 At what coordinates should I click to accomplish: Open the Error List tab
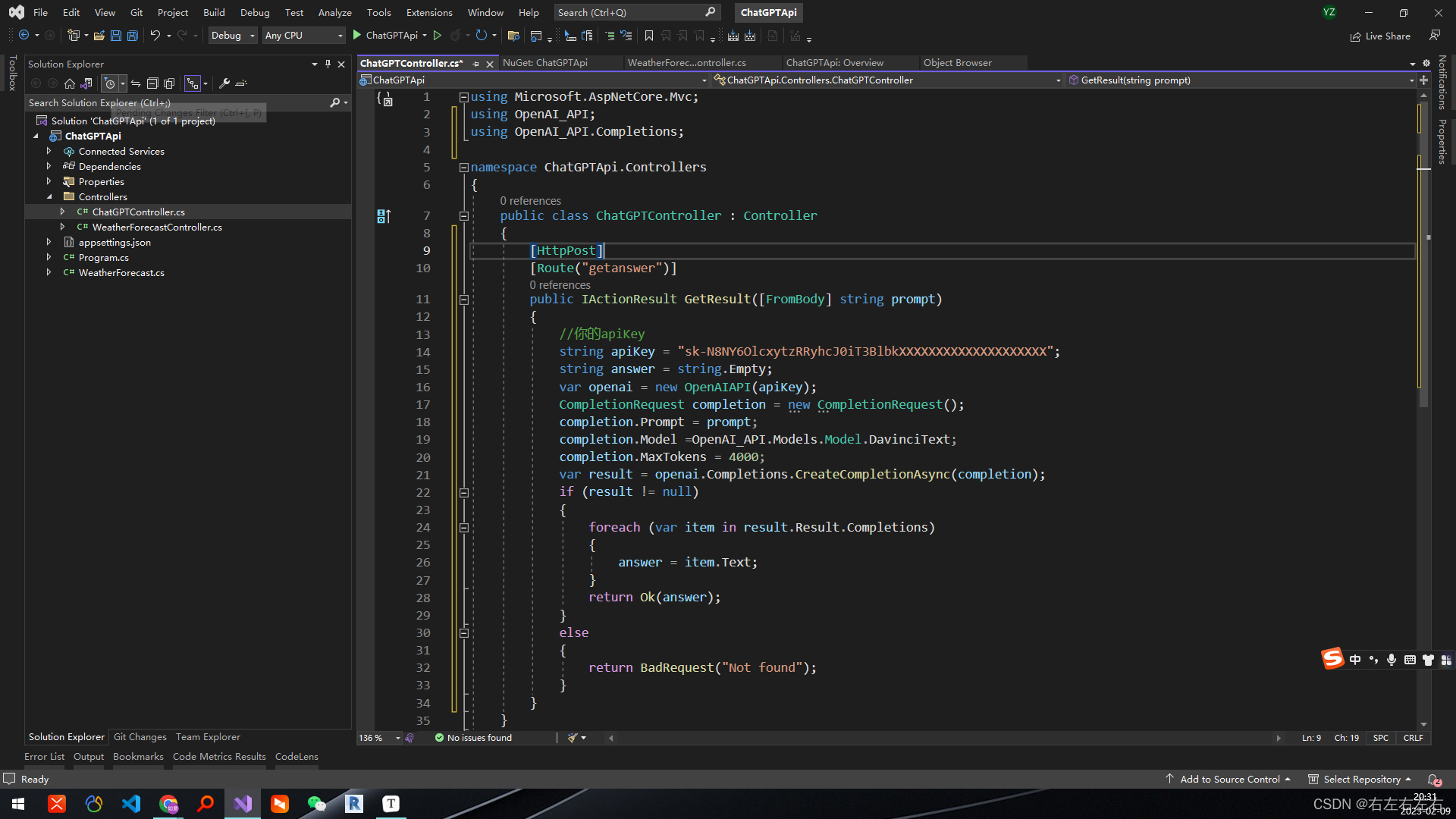[44, 757]
